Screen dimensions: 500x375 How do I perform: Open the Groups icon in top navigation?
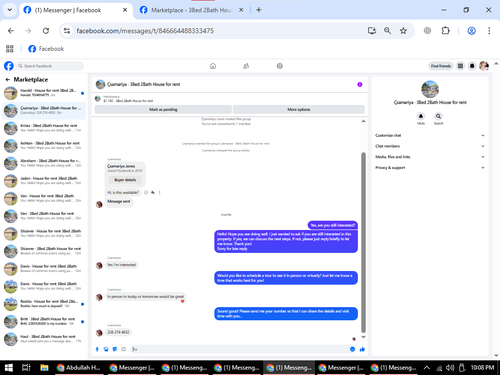coord(280,66)
